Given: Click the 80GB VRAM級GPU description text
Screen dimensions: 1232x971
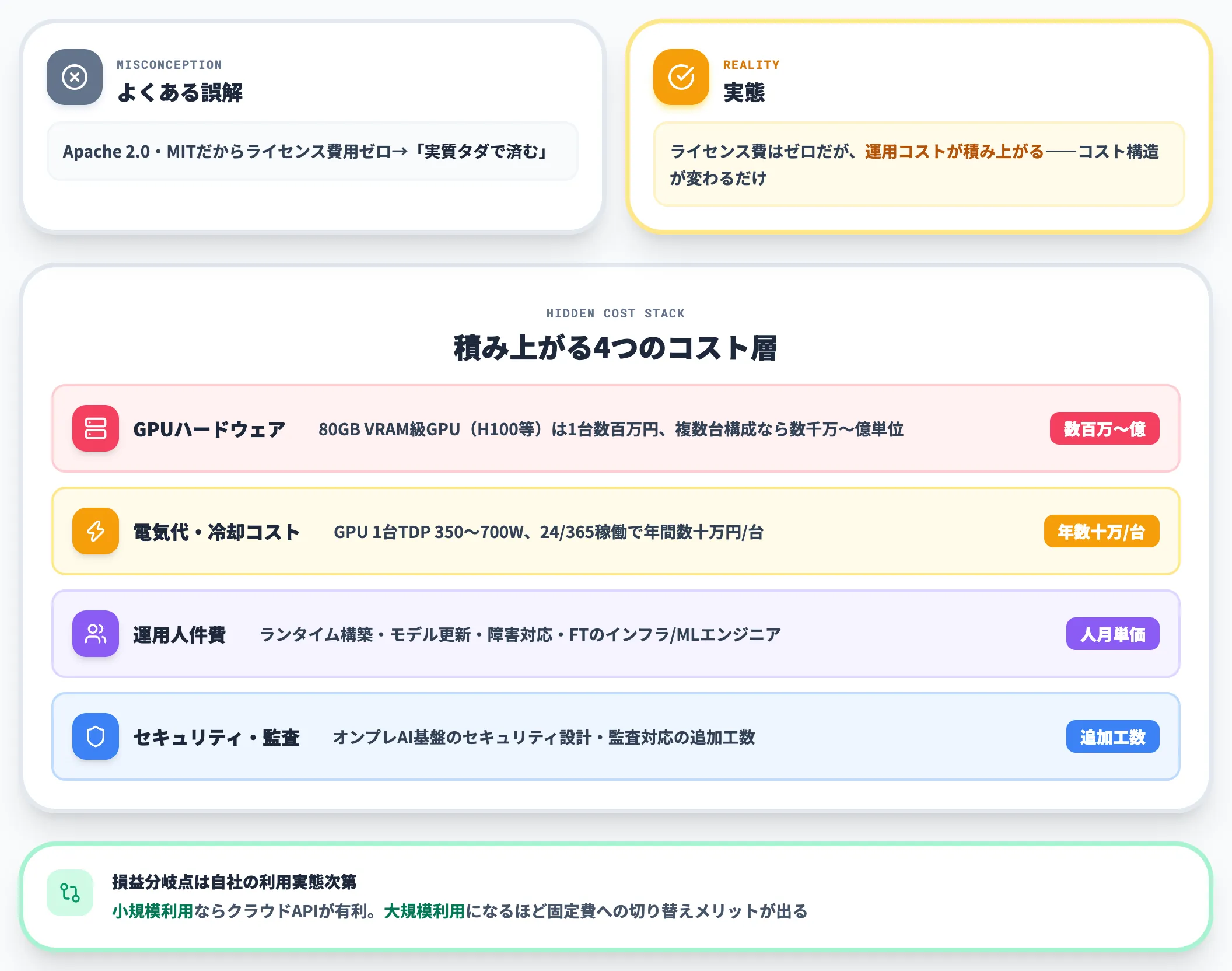Looking at the screenshot, I should 611,429.
